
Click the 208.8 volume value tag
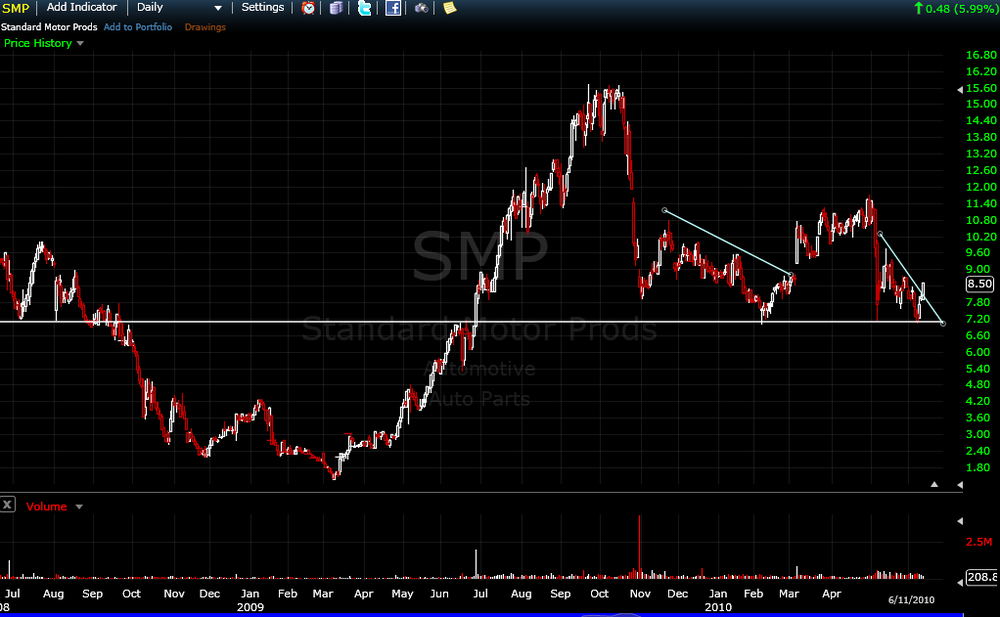pyautogui.click(x=982, y=577)
